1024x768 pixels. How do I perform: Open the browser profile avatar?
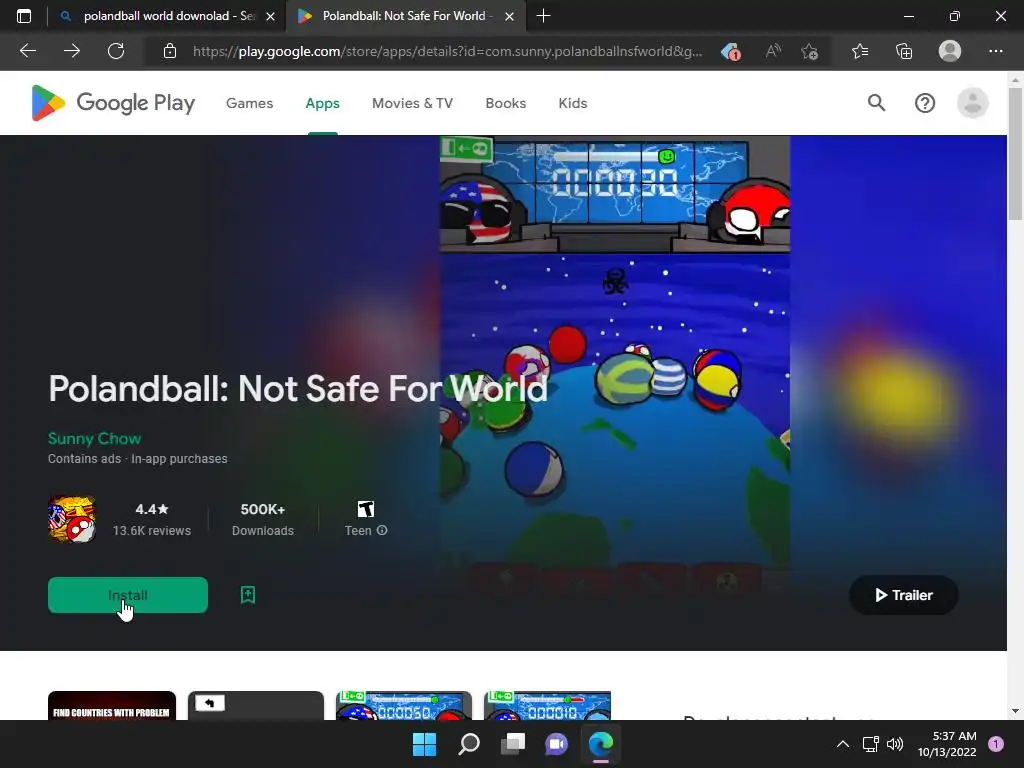pos(950,51)
